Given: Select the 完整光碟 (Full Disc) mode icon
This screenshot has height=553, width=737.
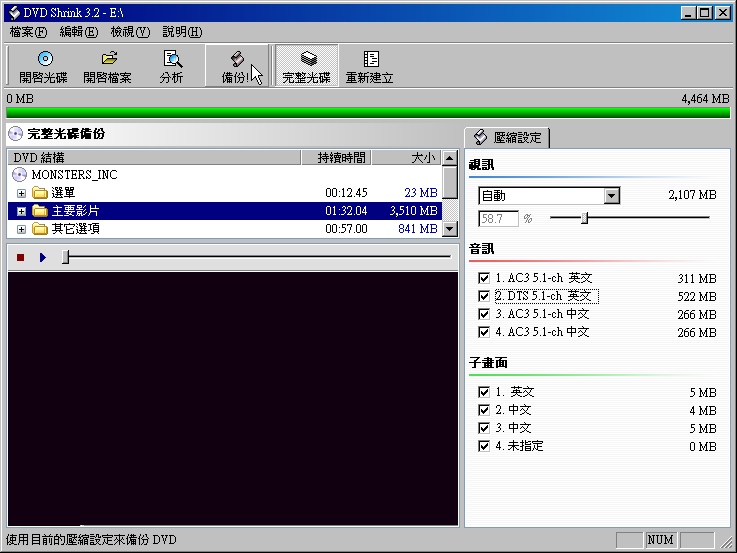Looking at the screenshot, I should coord(309,59).
